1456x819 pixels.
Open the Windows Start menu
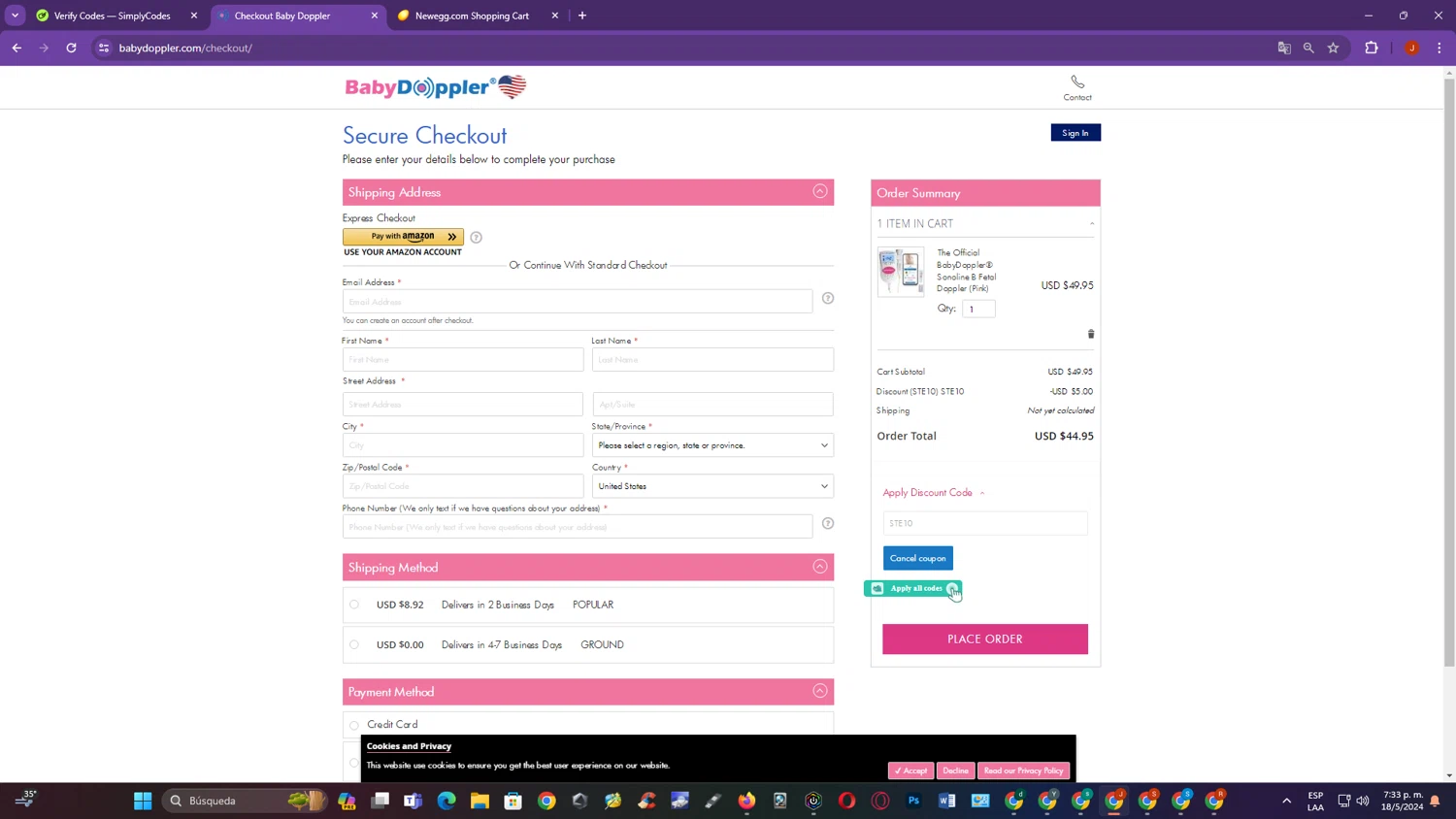point(143,801)
